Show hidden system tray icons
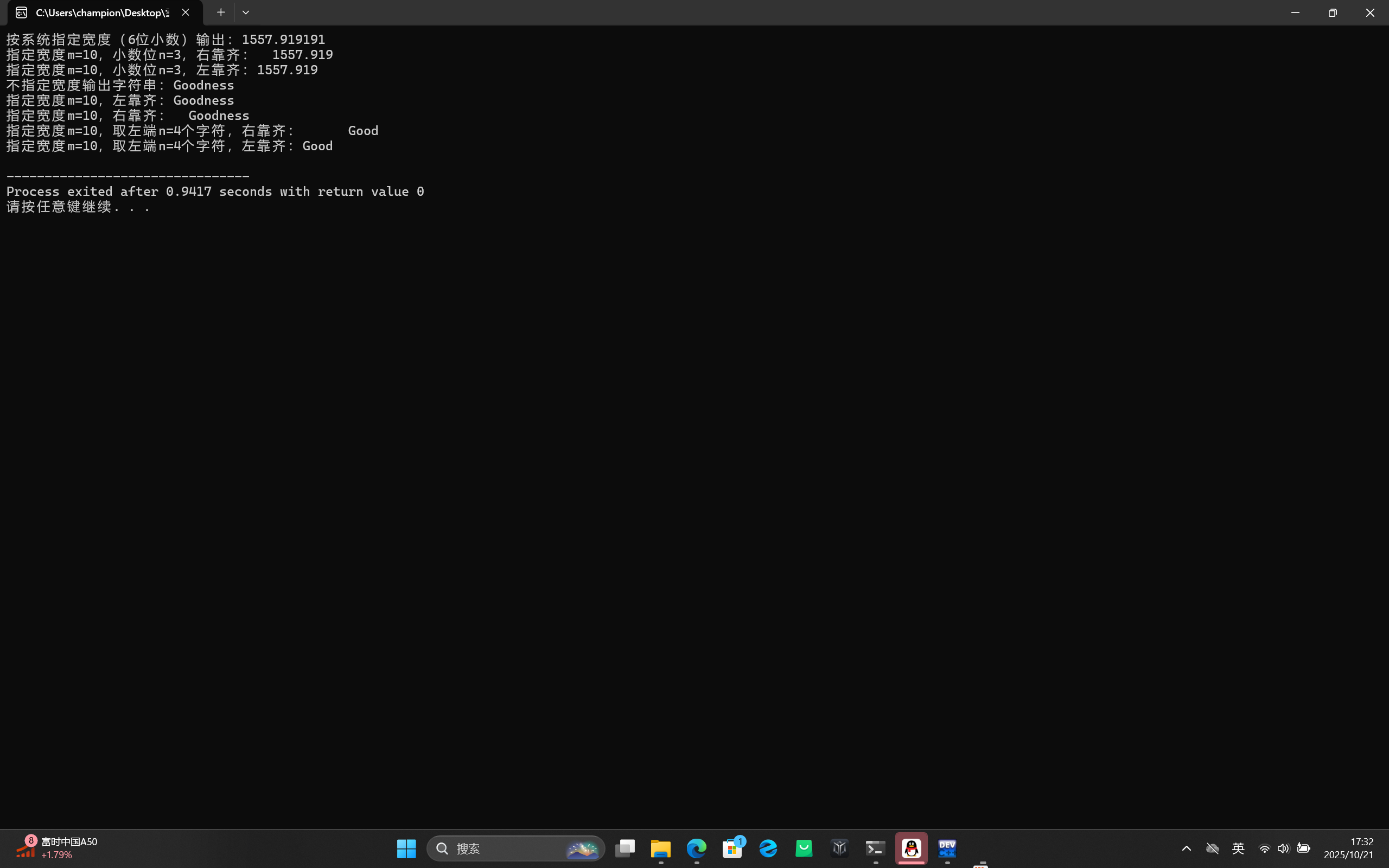The height and width of the screenshot is (868, 1389). pyautogui.click(x=1187, y=848)
